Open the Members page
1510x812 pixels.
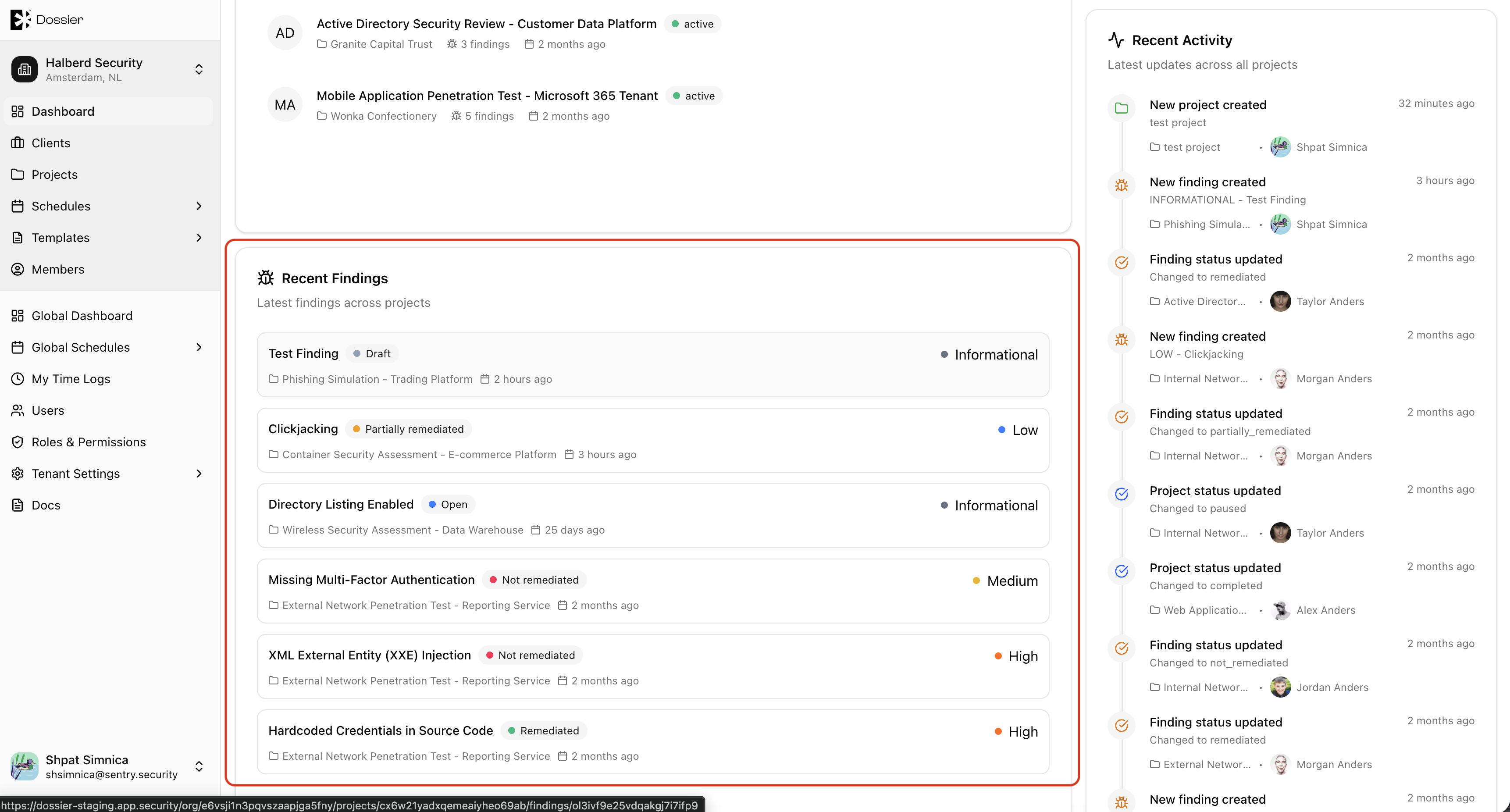click(108, 269)
